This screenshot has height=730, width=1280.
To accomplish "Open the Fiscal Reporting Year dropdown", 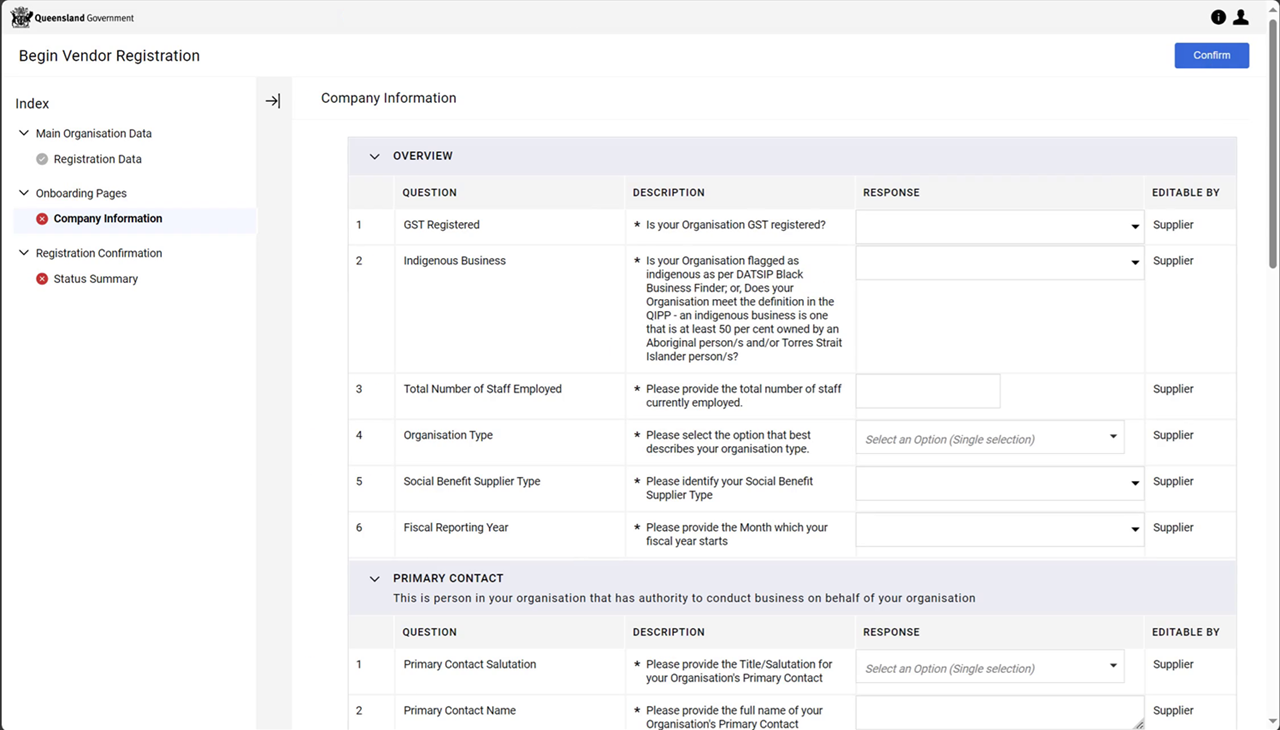I will click(1000, 529).
